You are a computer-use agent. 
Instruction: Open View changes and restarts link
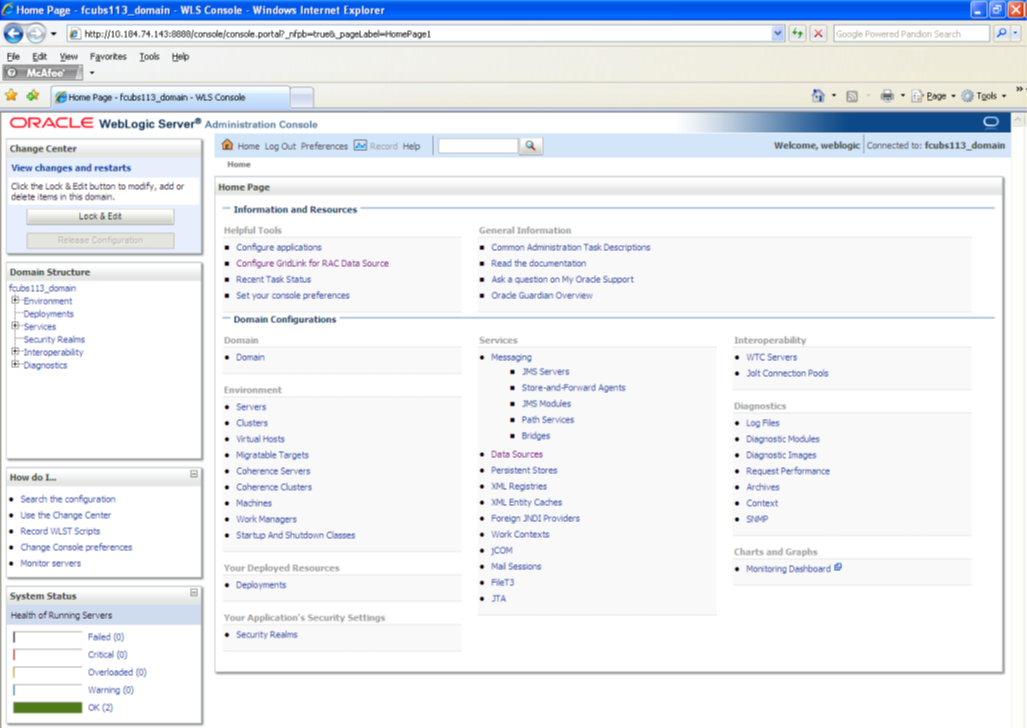coord(71,167)
